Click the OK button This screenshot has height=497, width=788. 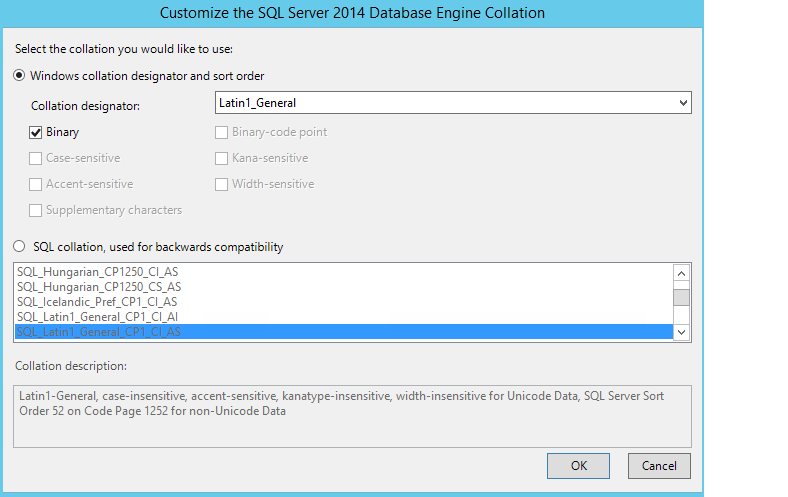click(x=578, y=466)
